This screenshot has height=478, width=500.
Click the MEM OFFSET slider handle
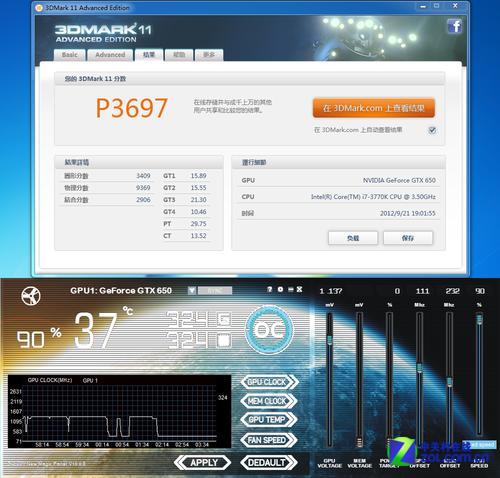click(449, 382)
